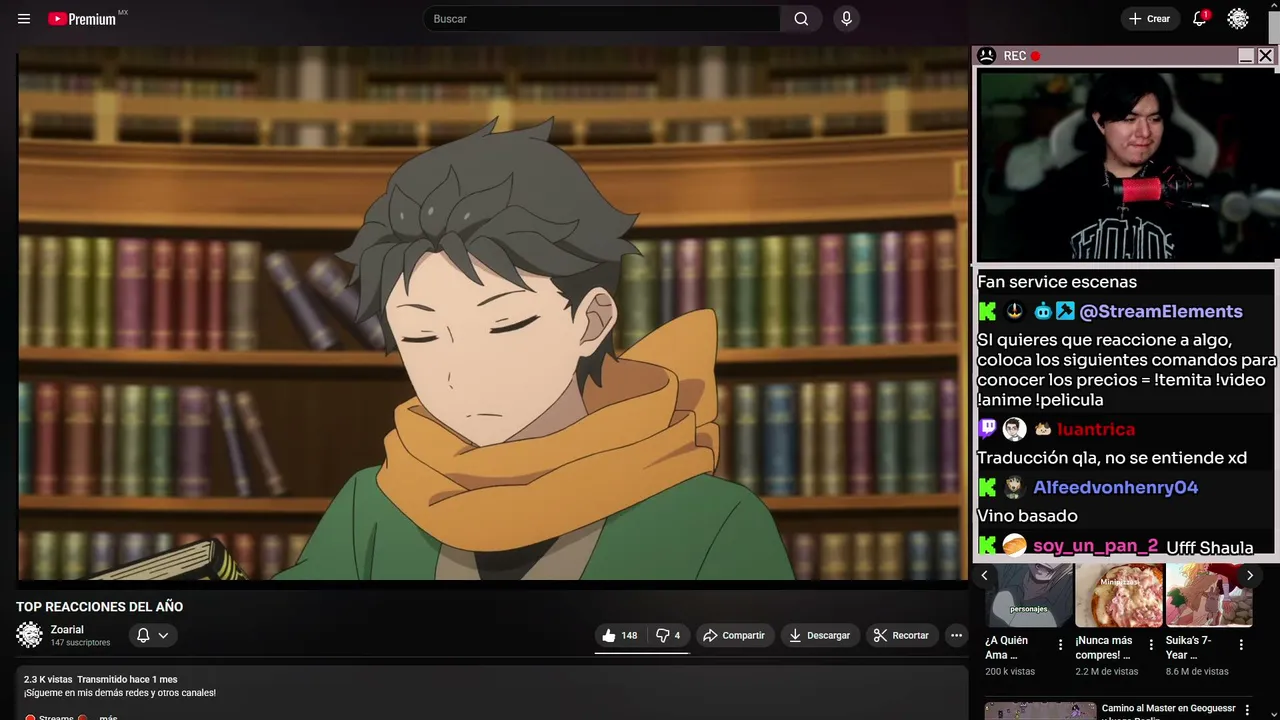
Task: Click the "200 k vistas" text
Action: pos(1010,672)
